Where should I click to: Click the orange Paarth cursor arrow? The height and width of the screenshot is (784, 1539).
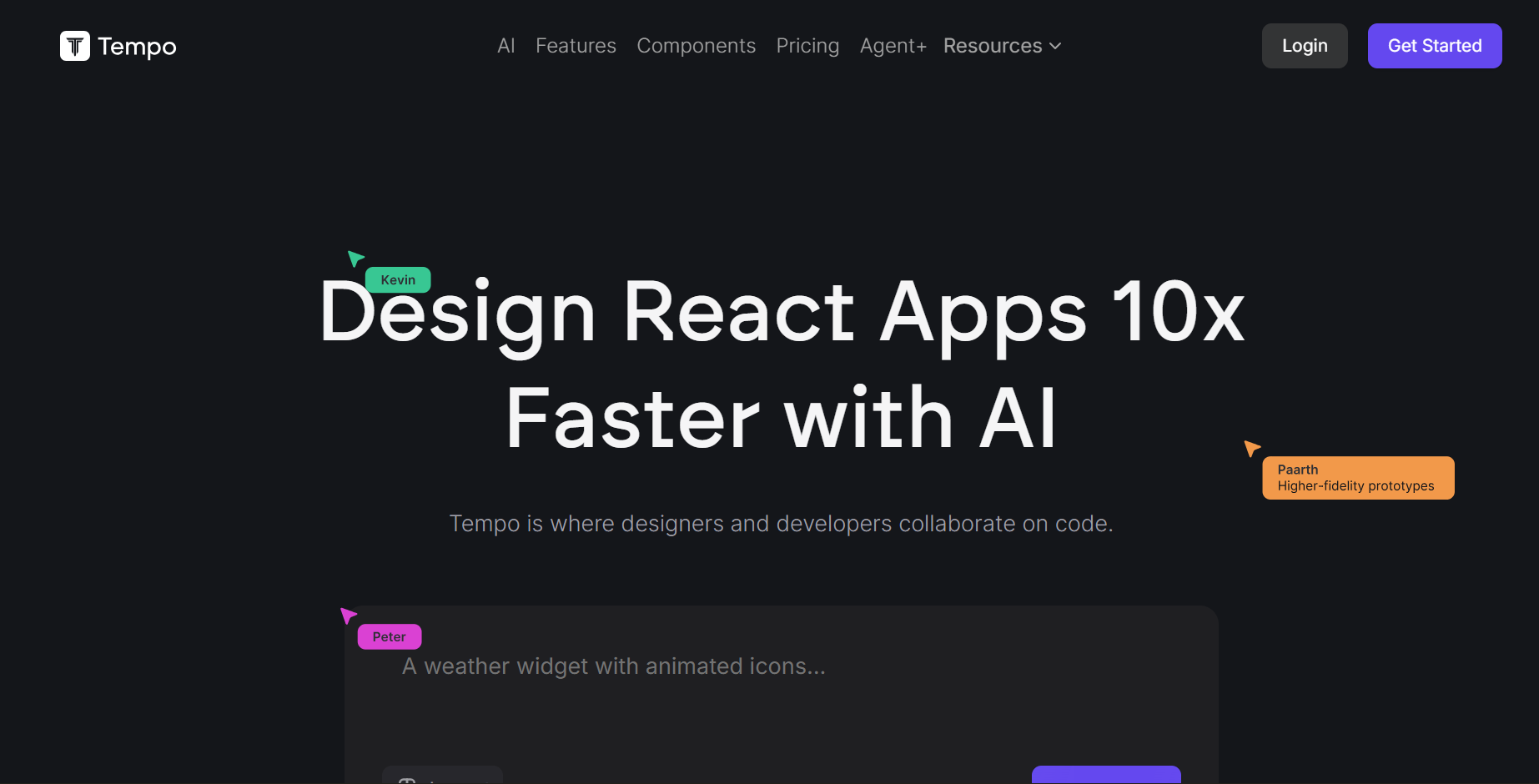point(1251,448)
